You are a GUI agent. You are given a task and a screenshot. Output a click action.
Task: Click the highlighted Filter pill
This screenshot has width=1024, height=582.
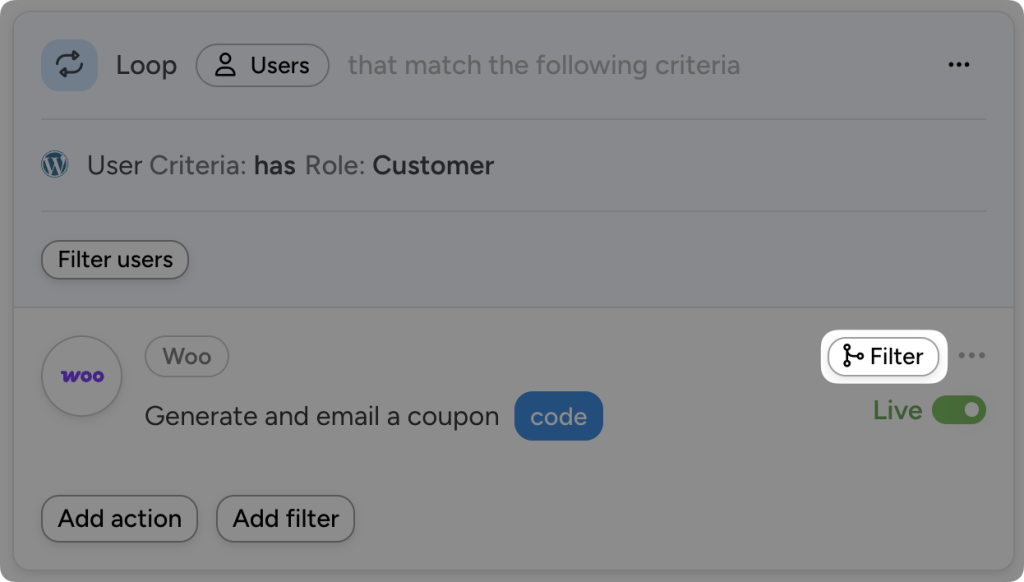(x=883, y=356)
